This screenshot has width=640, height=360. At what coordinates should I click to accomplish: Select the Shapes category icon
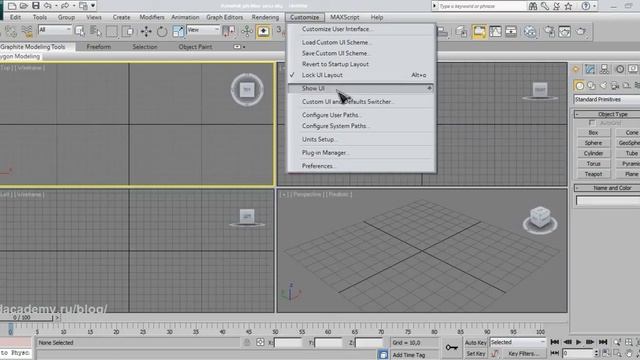pos(591,86)
